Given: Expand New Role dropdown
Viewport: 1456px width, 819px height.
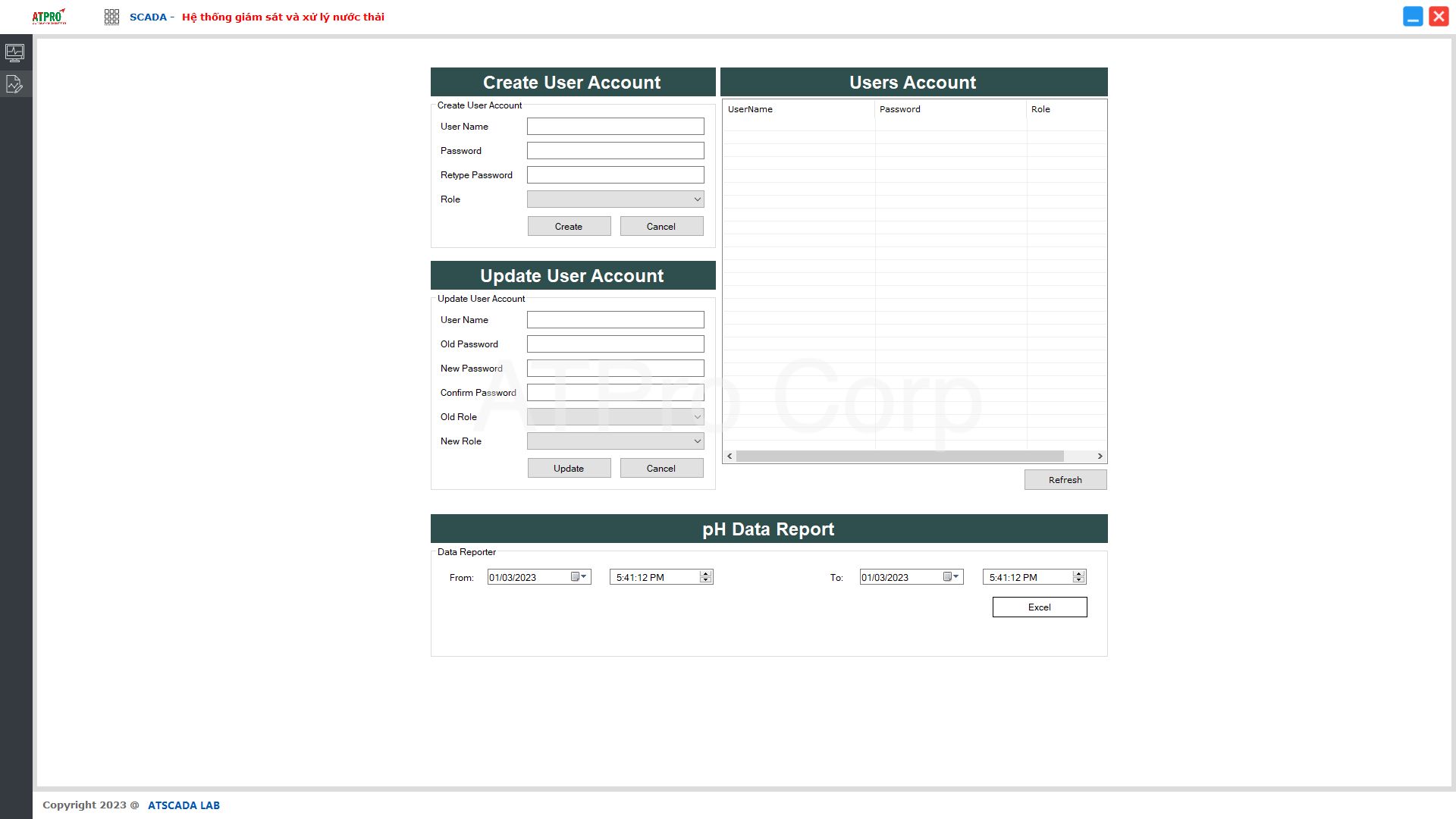Looking at the screenshot, I should (697, 441).
